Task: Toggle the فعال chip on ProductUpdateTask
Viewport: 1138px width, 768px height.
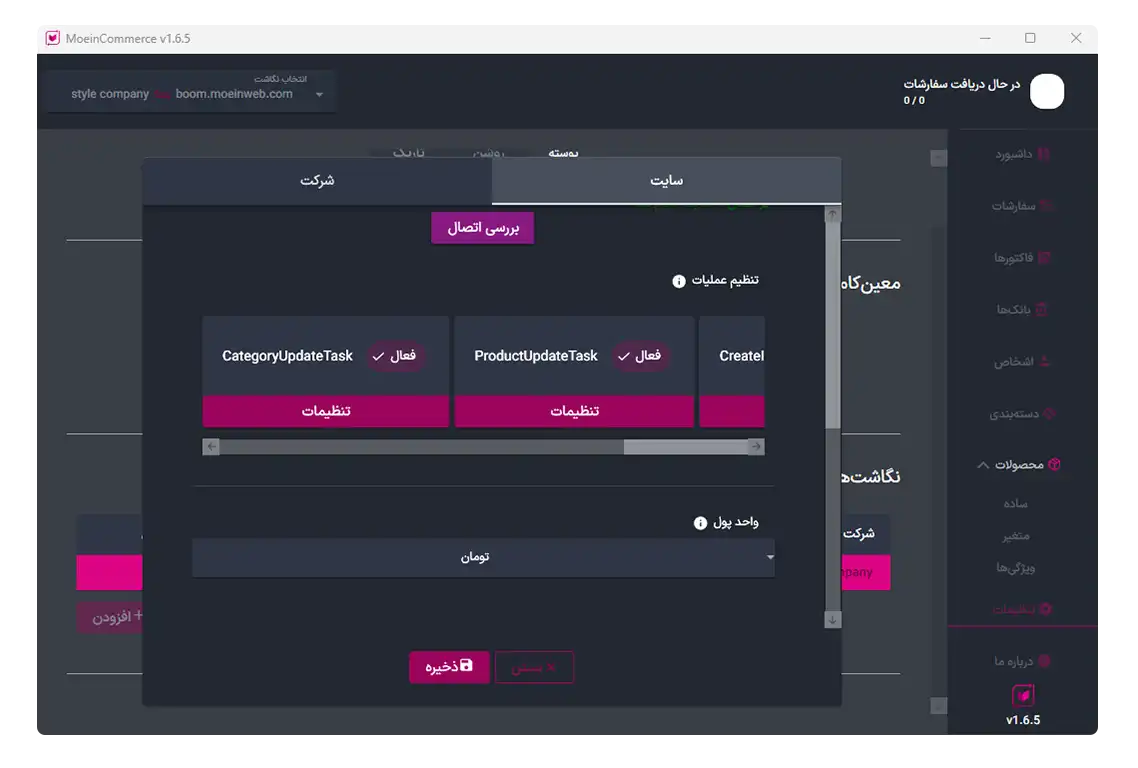Action: (639, 356)
